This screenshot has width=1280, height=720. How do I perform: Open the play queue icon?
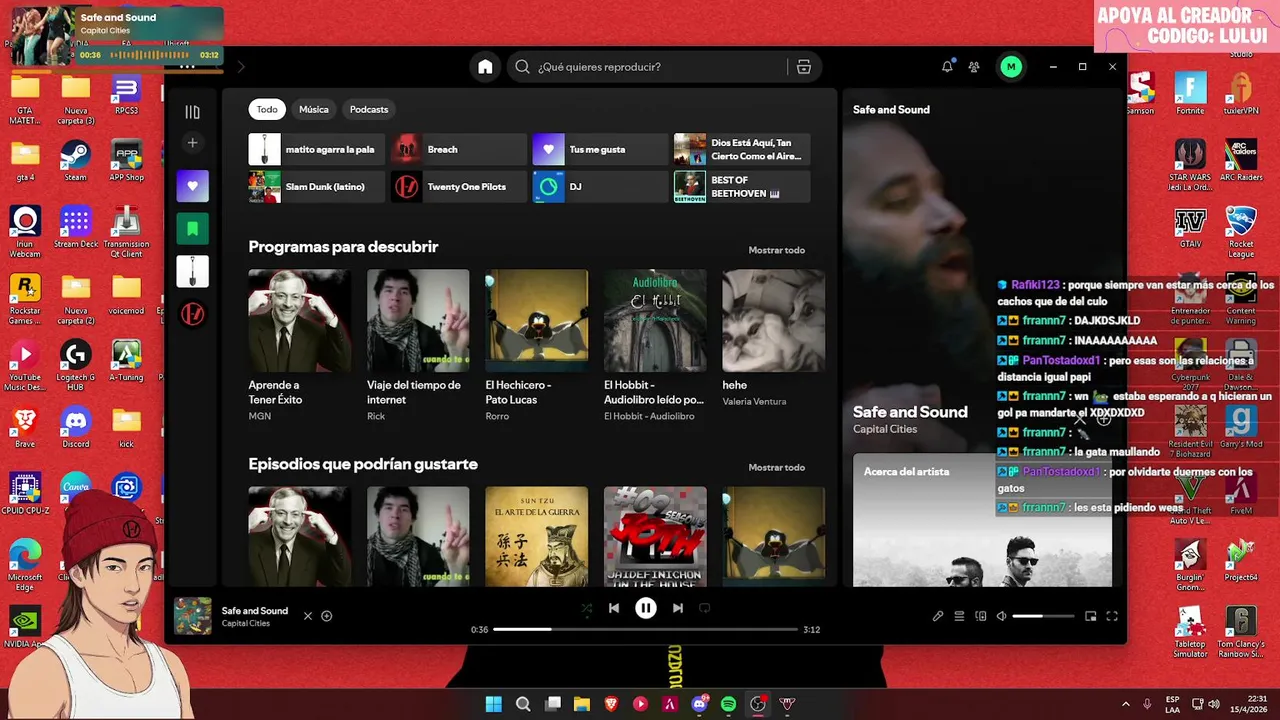tap(959, 616)
